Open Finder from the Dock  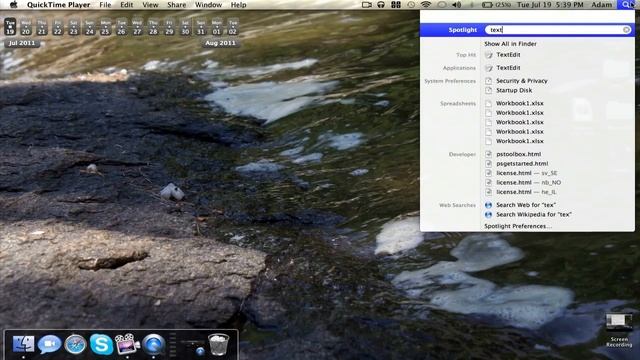click(x=24, y=344)
